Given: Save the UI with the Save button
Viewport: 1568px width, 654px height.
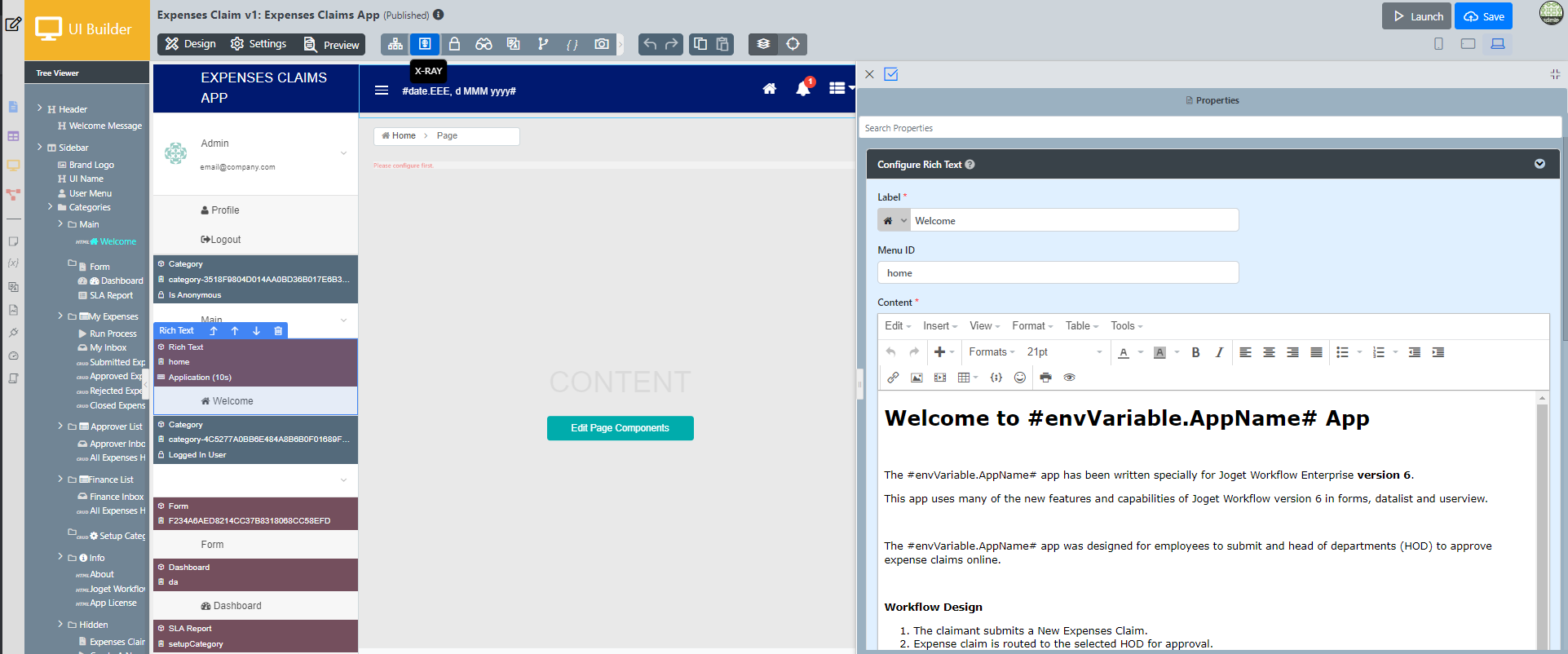Looking at the screenshot, I should point(1483,16).
